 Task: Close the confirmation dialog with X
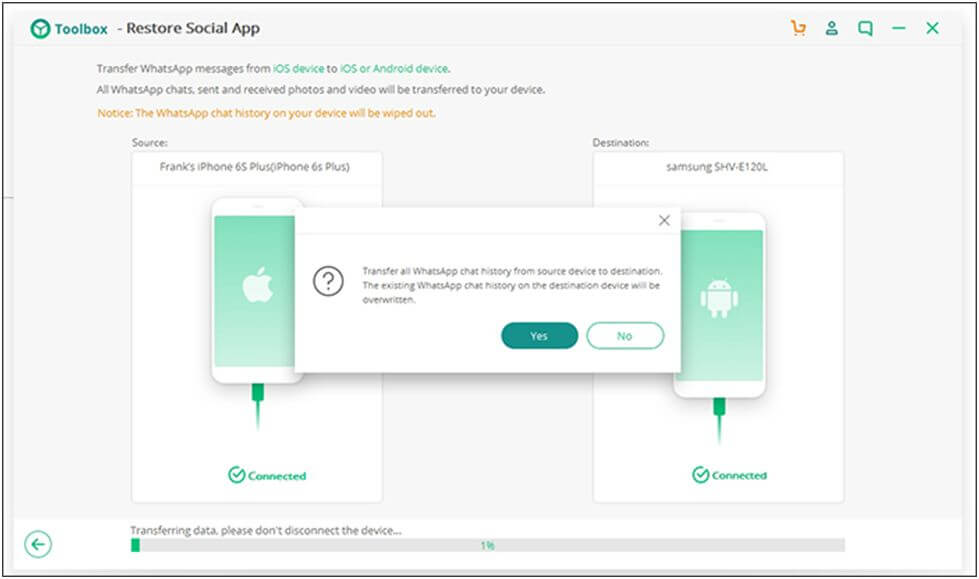[x=664, y=220]
